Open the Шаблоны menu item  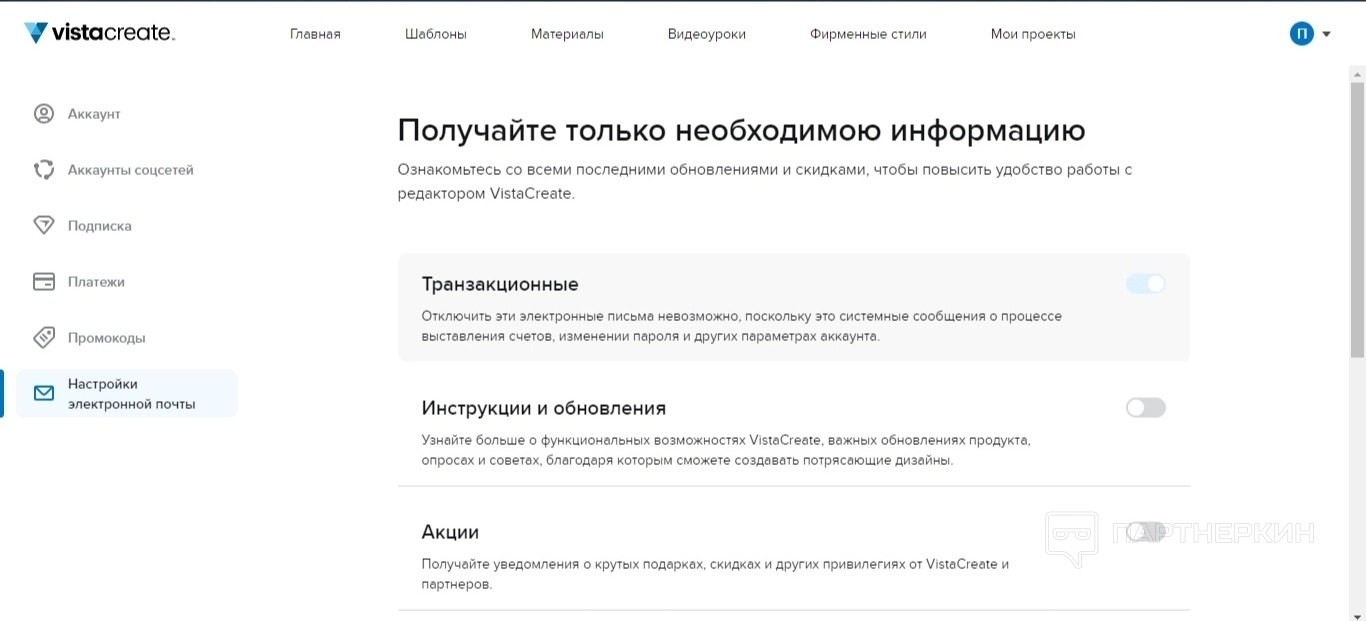coord(436,34)
